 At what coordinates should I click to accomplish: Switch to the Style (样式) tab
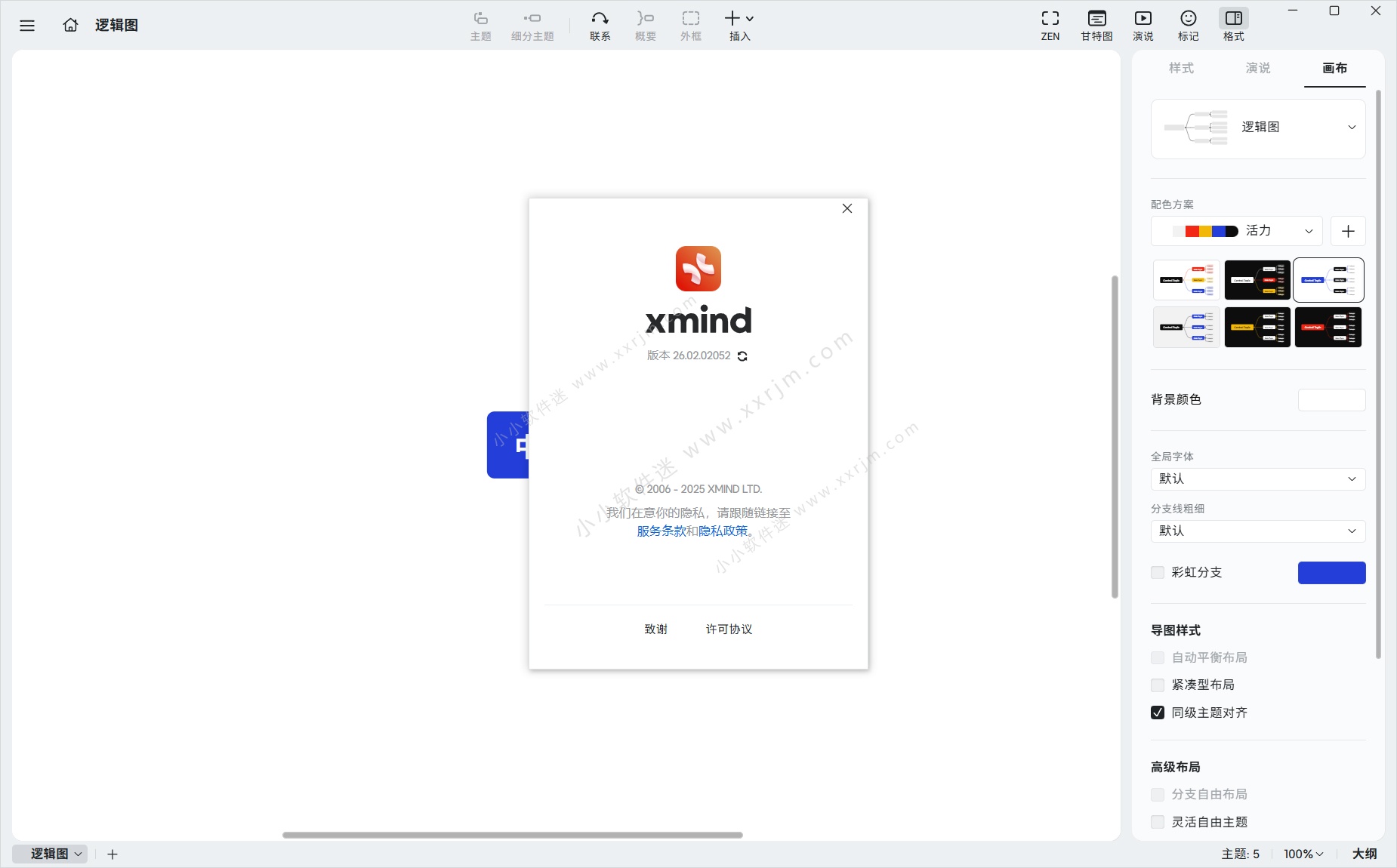point(1181,68)
